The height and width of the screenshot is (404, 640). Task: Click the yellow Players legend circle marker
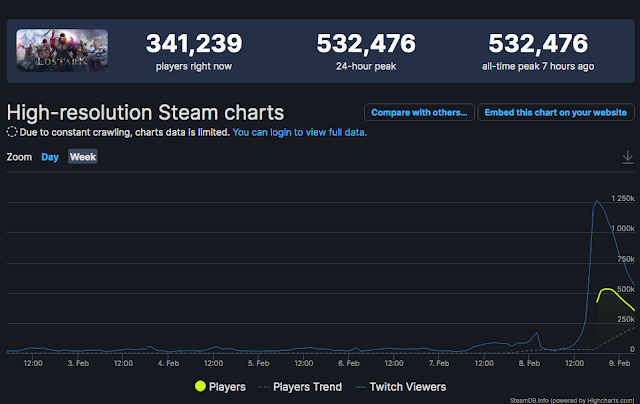201,386
